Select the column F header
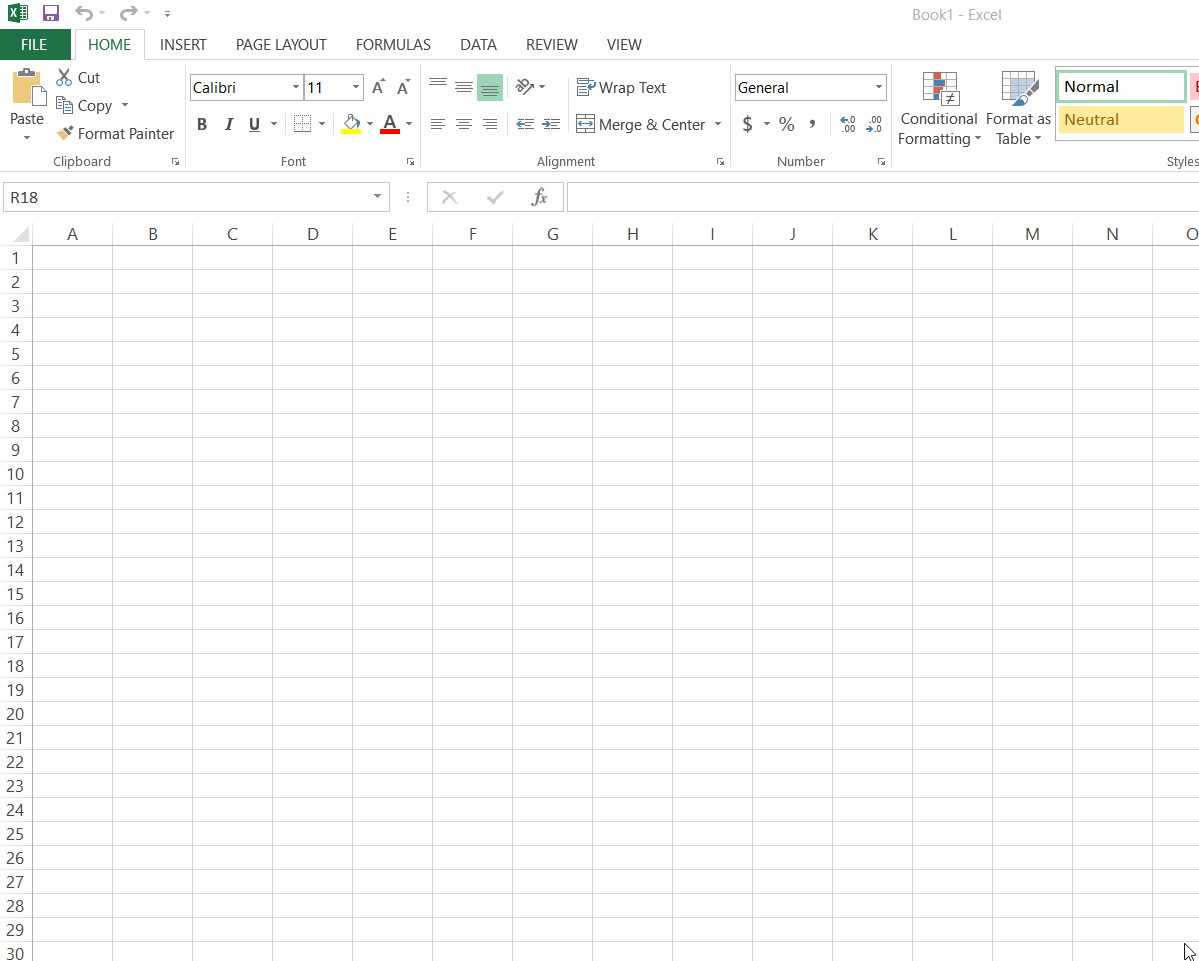 [x=473, y=234]
